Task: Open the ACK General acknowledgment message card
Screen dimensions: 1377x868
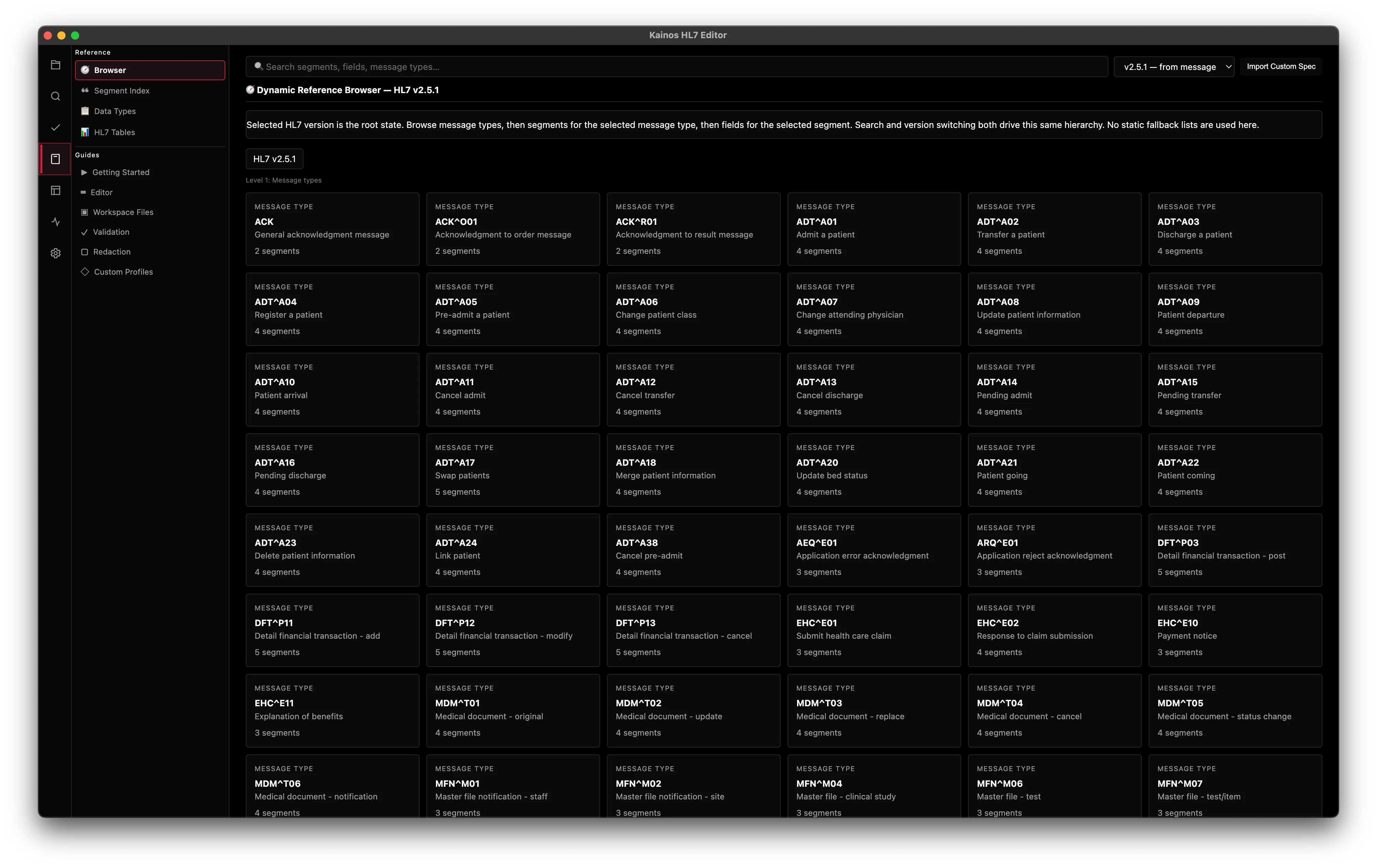Action: (332, 229)
